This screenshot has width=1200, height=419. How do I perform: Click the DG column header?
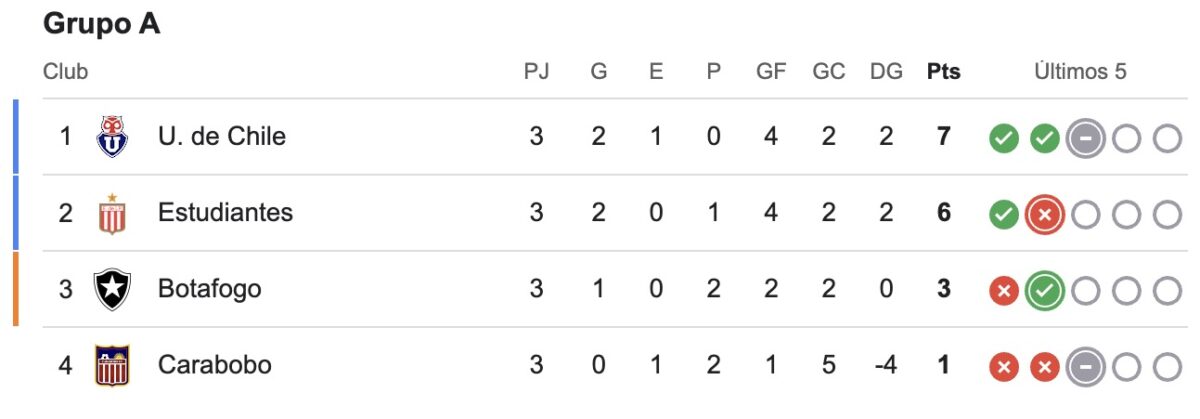pos(886,72)
